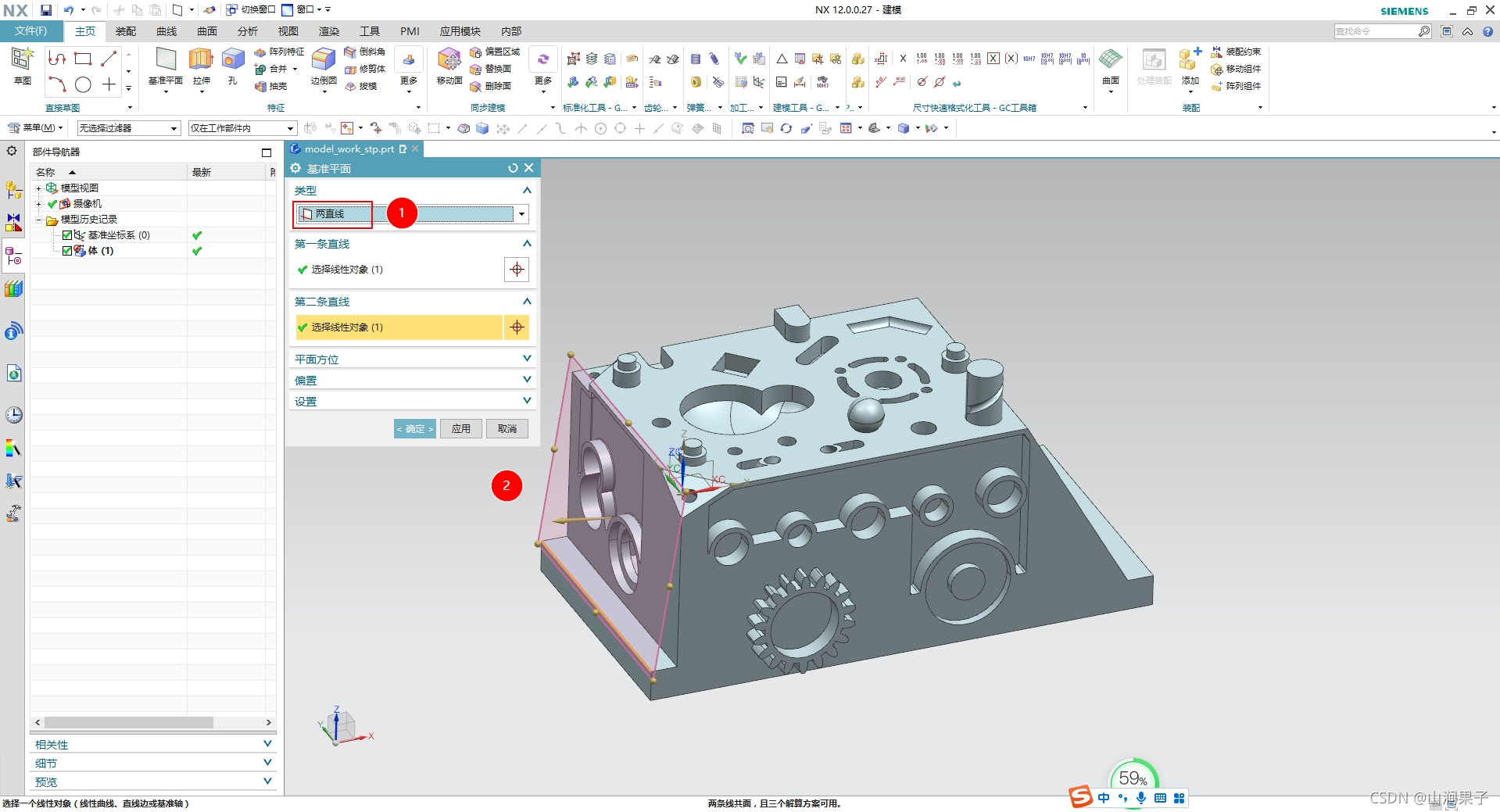1500x812 pixels.
Task: Toggle the 摄像机 check mark in navigator
Action: point(52,204)
